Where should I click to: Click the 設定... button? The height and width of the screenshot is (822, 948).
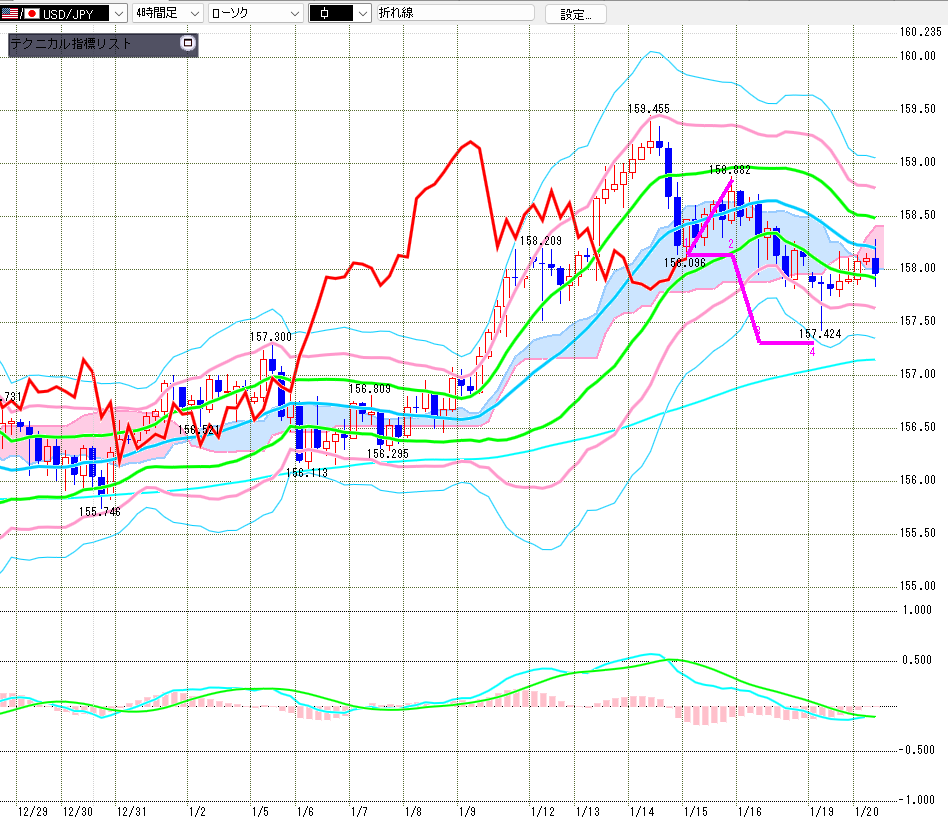click(575, 14)
